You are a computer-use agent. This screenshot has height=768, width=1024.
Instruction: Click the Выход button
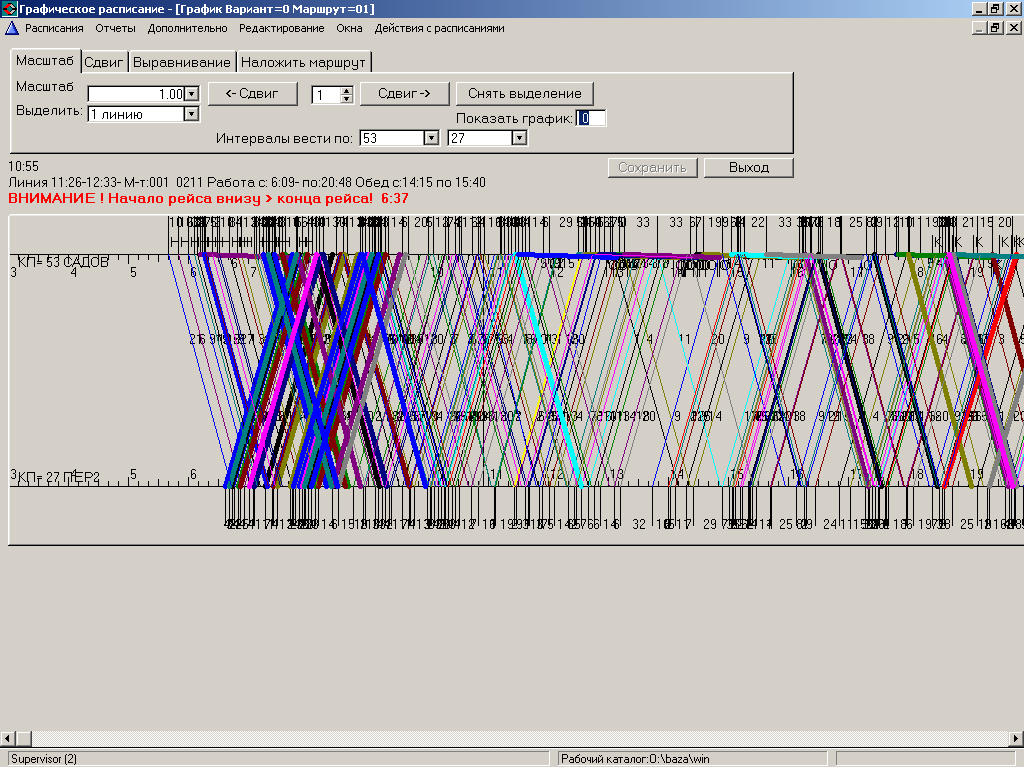coord(748,168)
